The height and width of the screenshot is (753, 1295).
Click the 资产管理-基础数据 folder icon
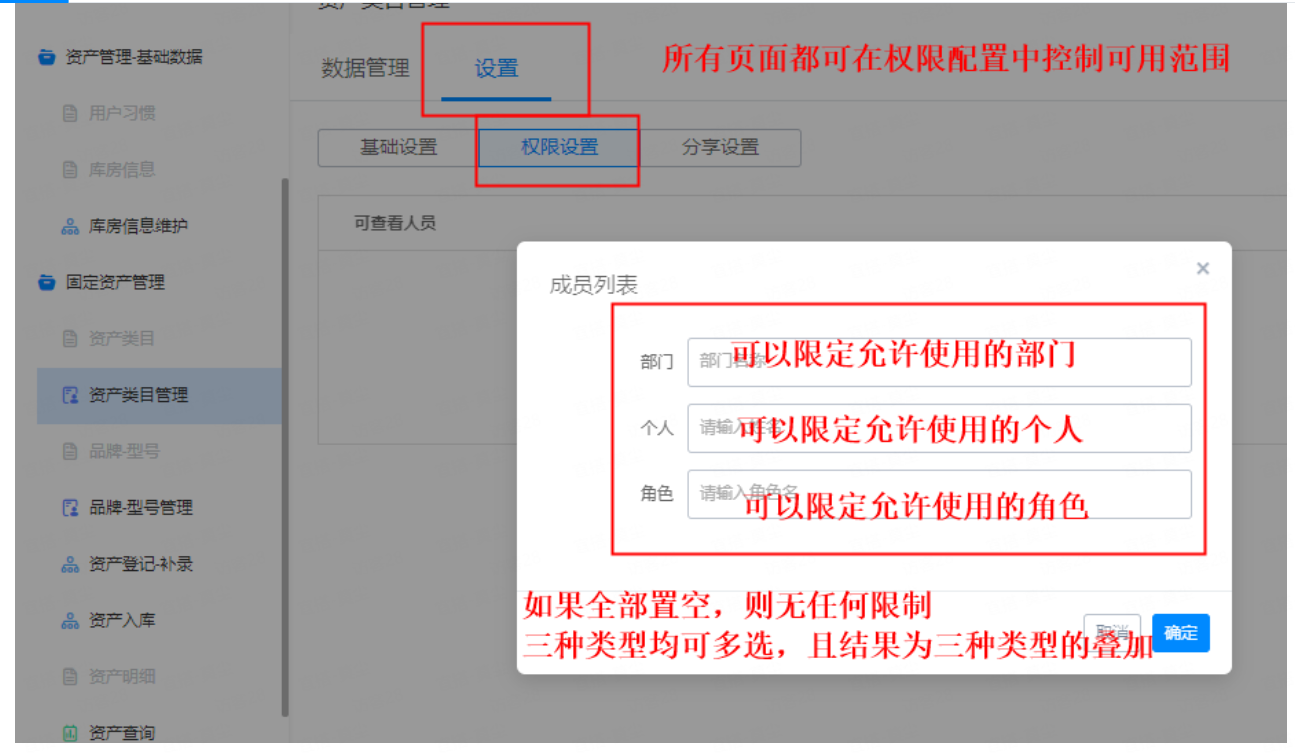tap(46, 57)
